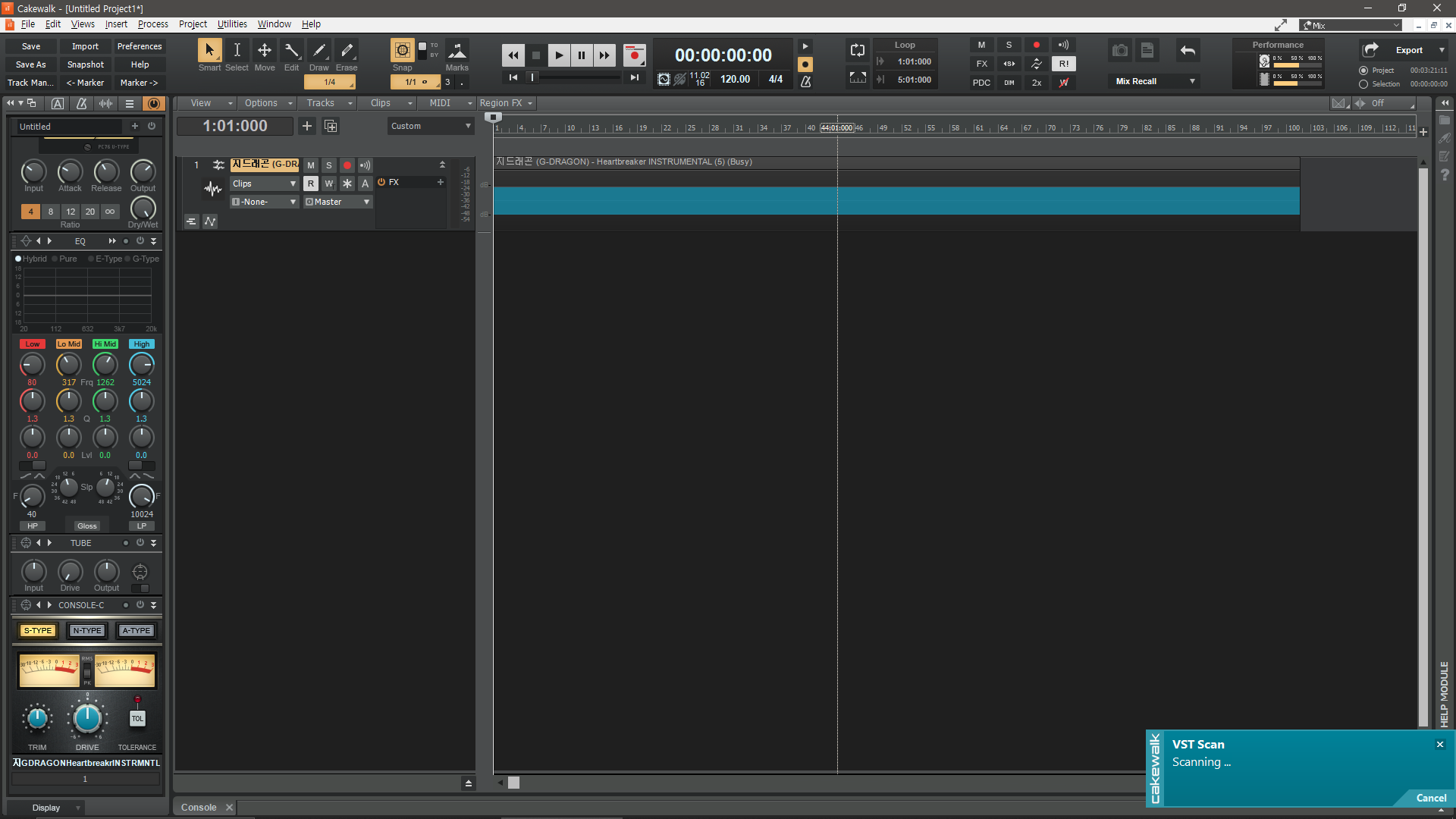Arm track 1 for recording
Screen dimensions: 1456x819
[x=347, y=165]
